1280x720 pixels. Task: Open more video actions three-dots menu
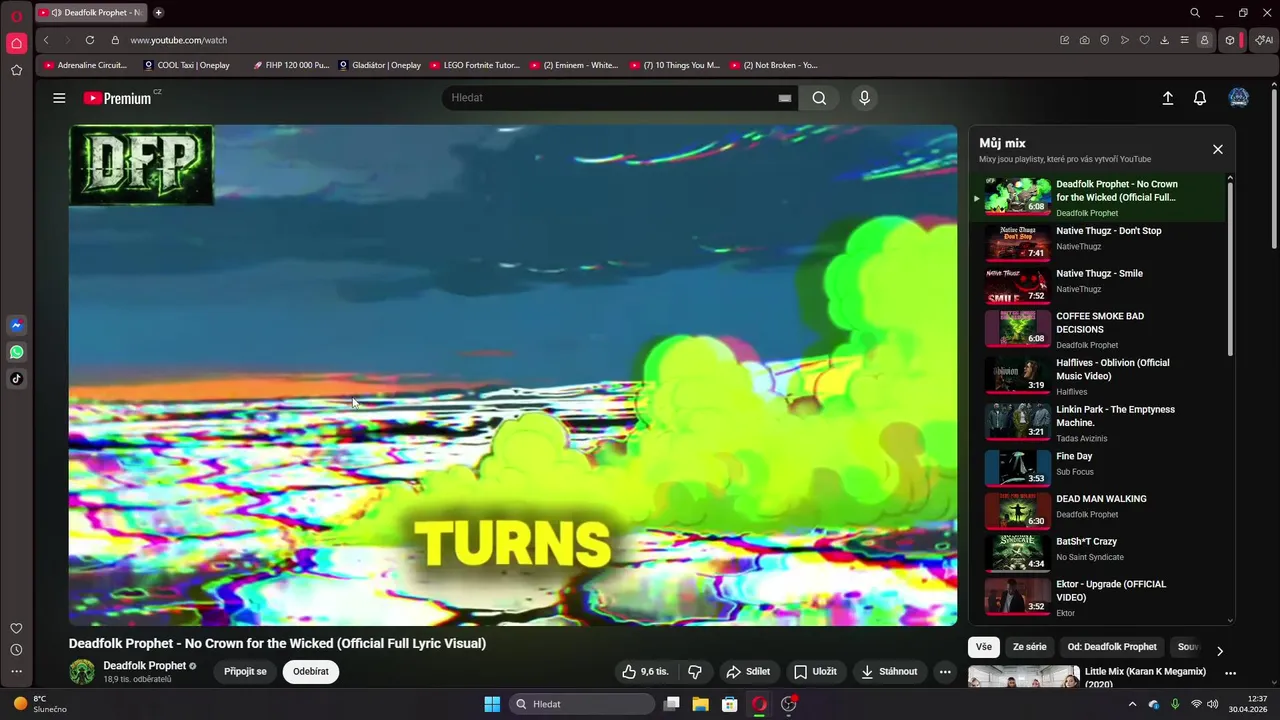click(945, 672)
